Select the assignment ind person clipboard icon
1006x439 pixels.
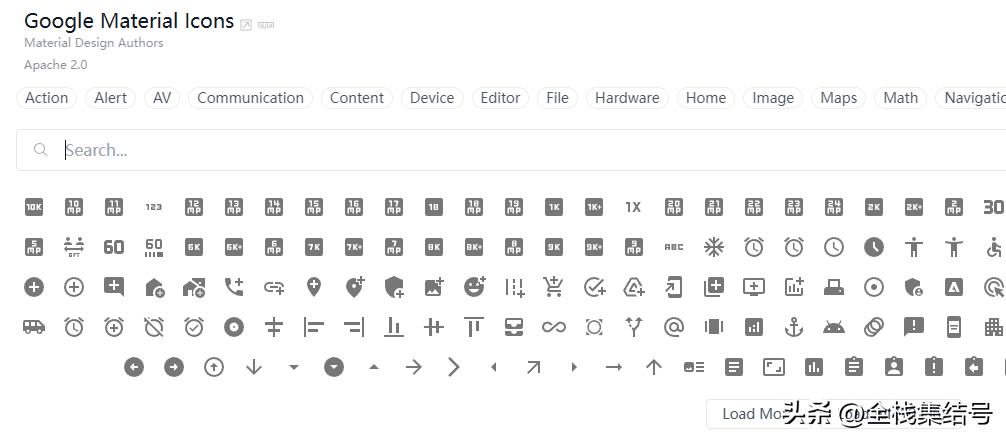click(x=894, y=367)
